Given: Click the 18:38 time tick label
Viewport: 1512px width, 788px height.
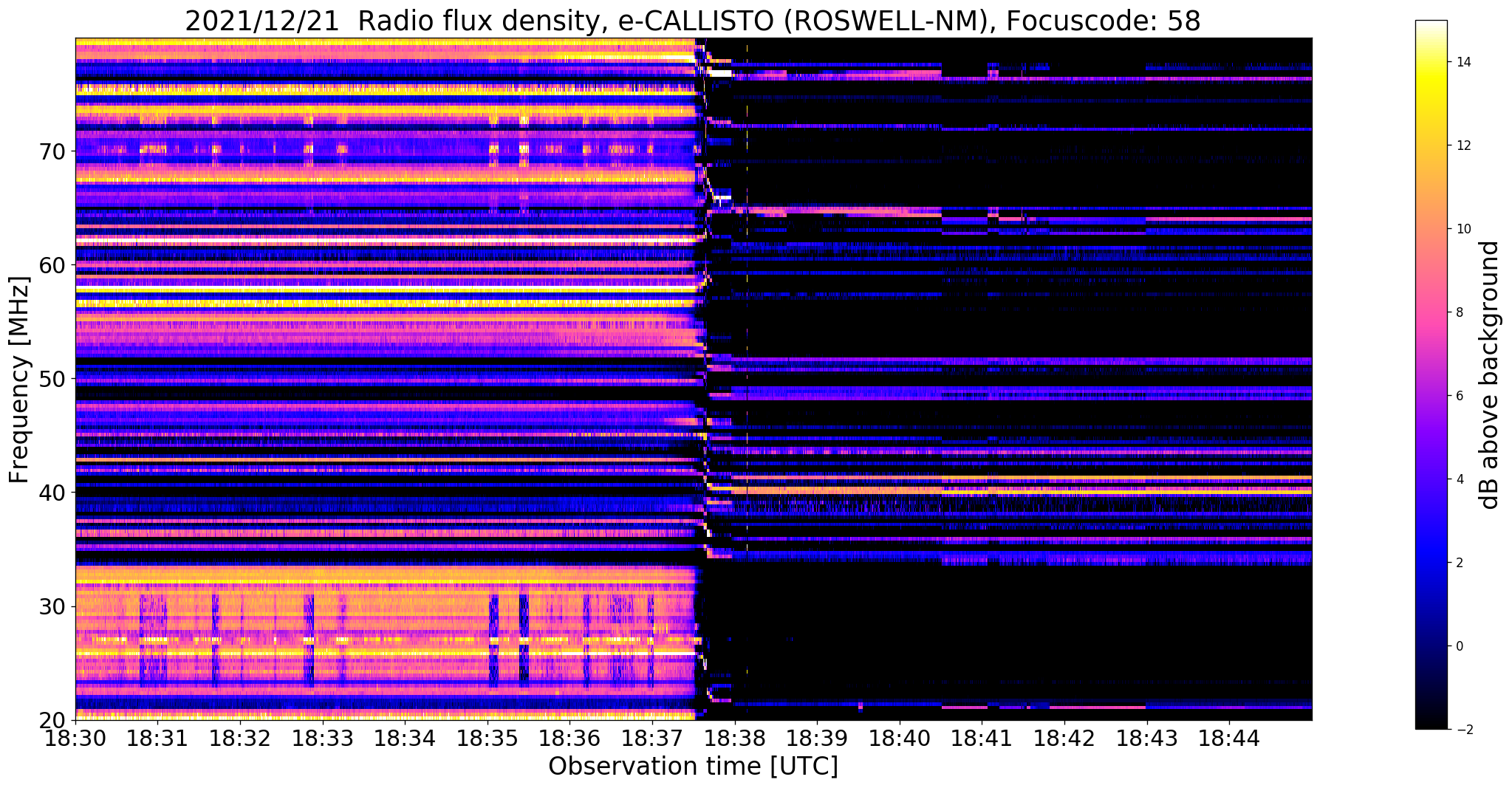Looking at the screenshot, I should [734, 739].
